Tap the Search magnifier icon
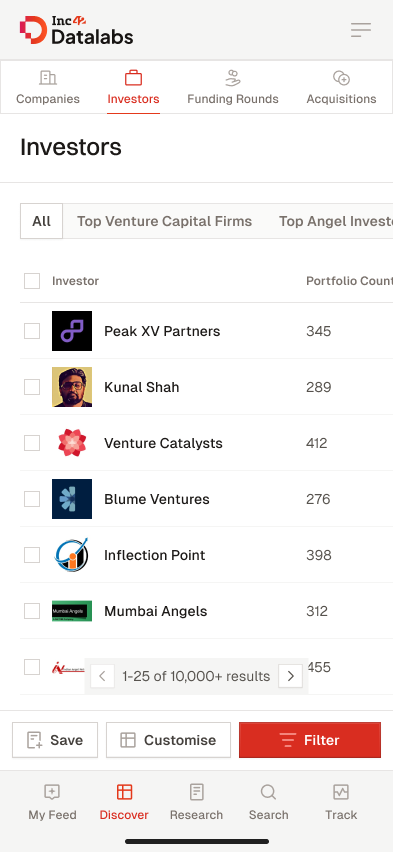This screenshot has height=852, width=393. 269,792
